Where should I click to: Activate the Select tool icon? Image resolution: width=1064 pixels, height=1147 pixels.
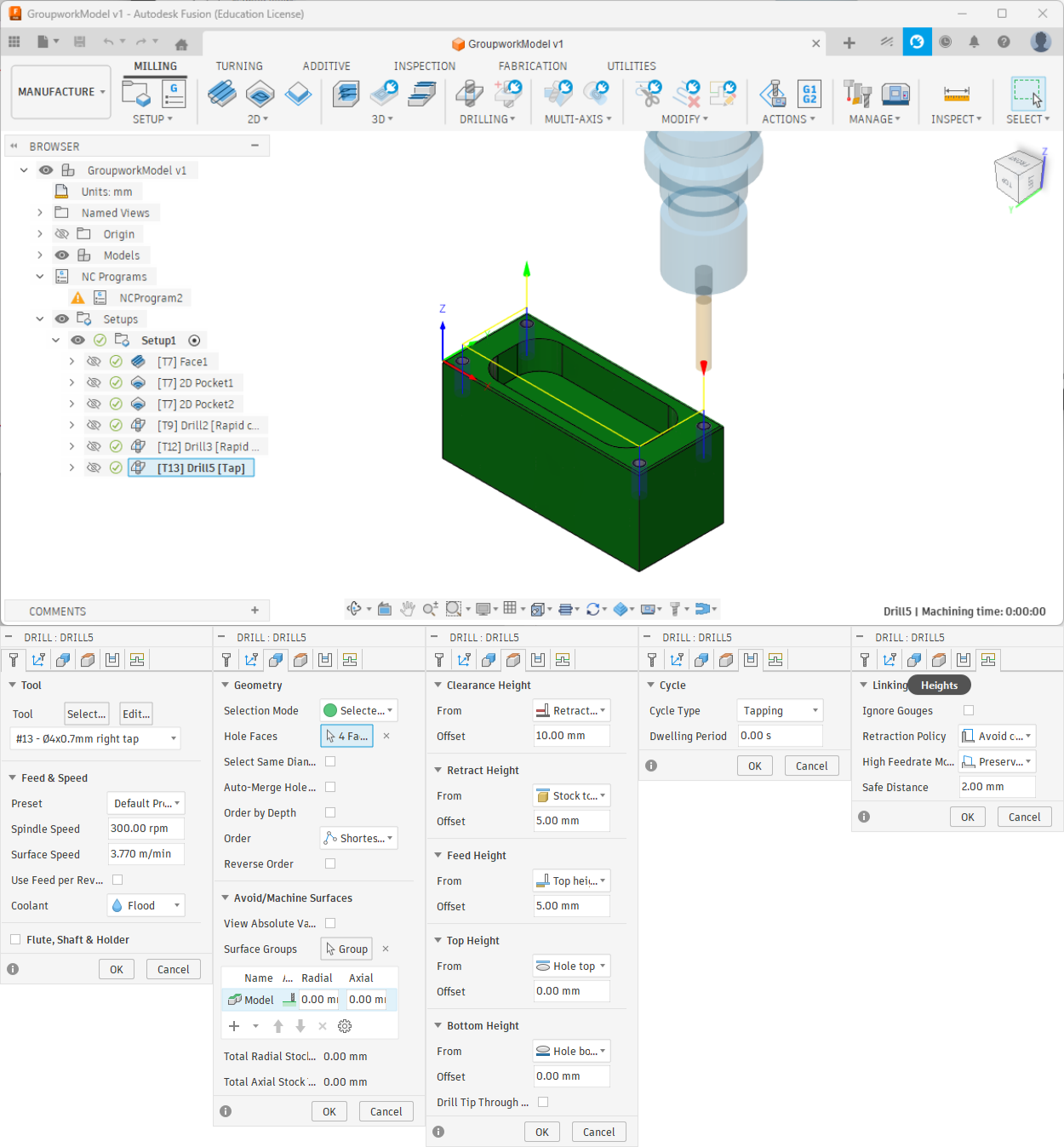pos(1027,93)
